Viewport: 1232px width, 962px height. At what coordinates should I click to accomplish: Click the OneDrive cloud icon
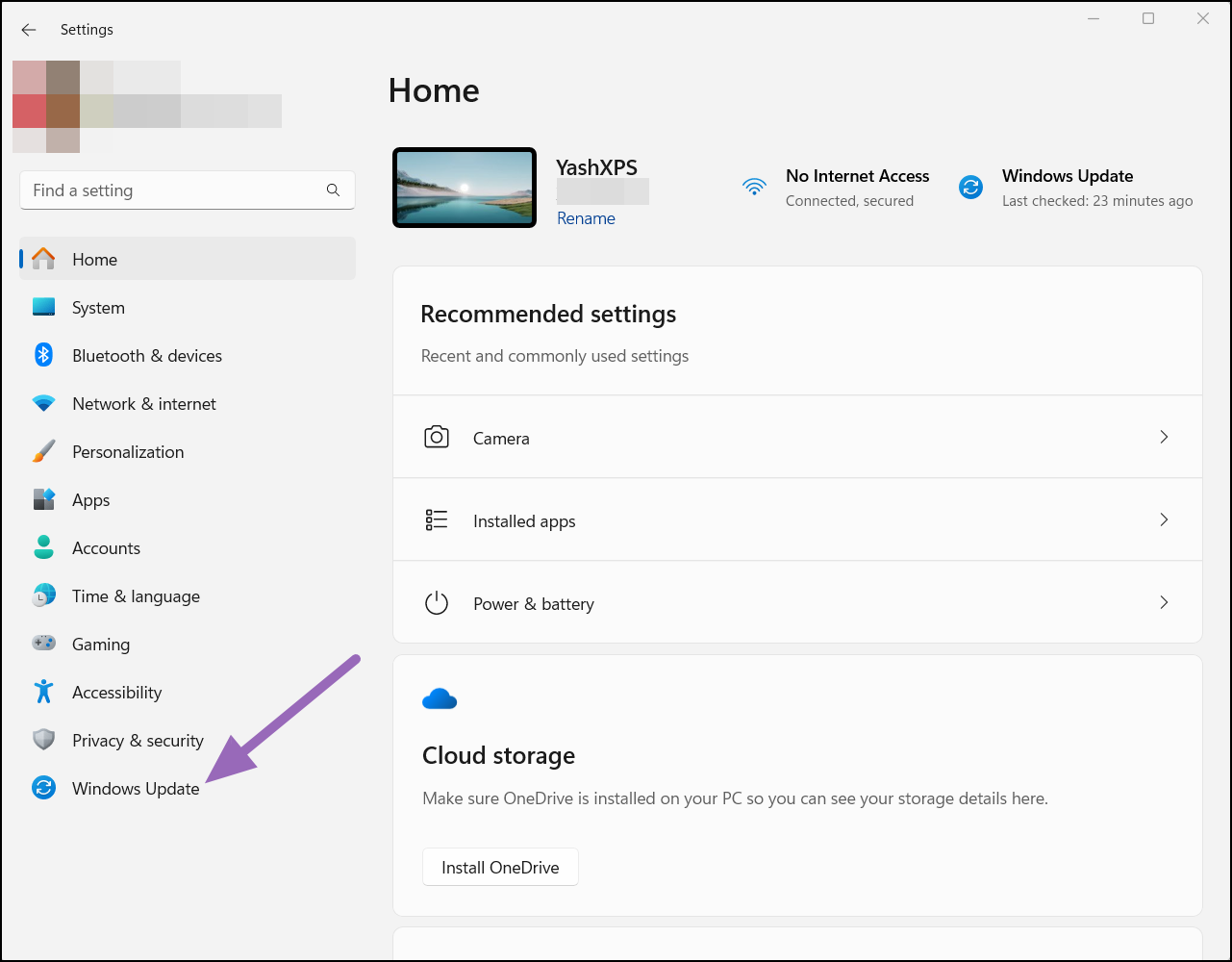(x=440, y=697)
